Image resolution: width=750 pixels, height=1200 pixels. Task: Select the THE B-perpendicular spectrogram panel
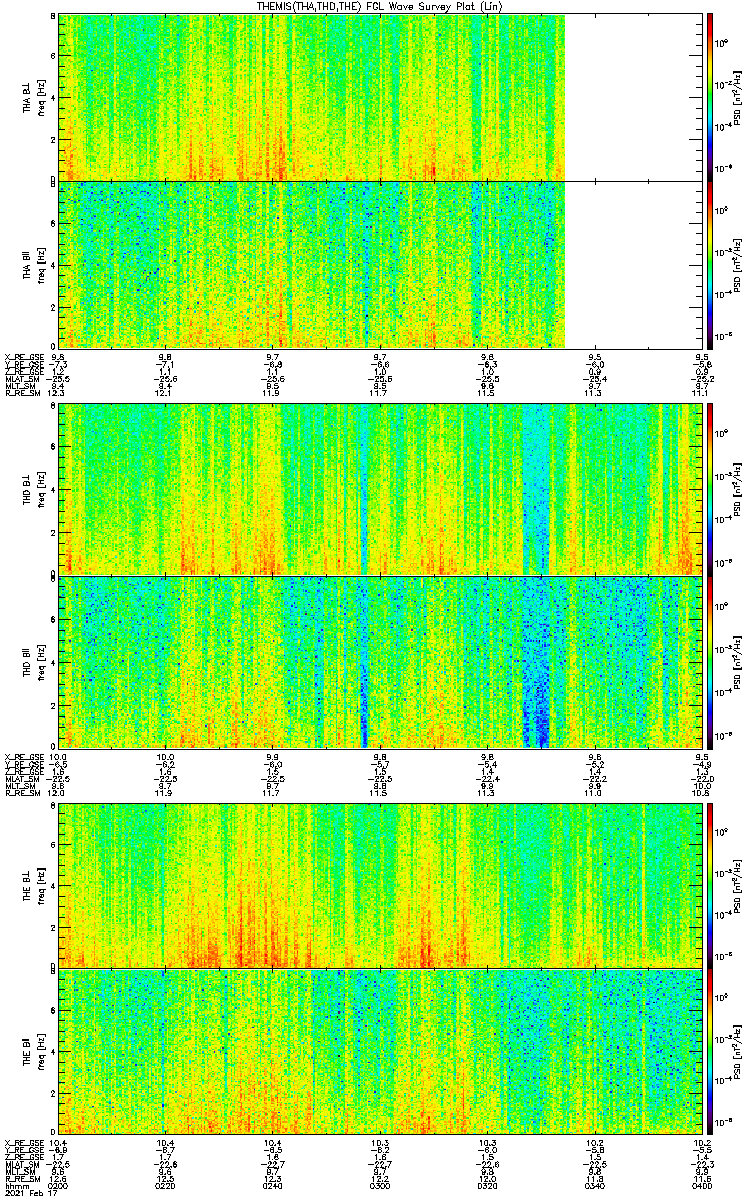(x=382, y=884)
